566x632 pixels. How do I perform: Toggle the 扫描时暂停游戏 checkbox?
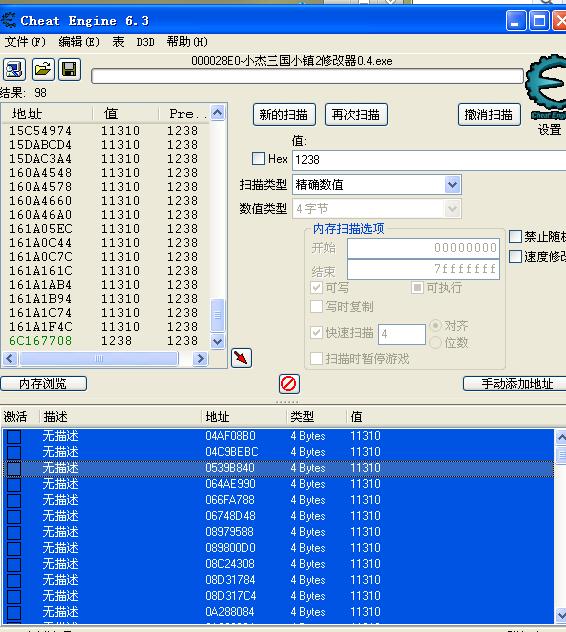pos(317,358)
